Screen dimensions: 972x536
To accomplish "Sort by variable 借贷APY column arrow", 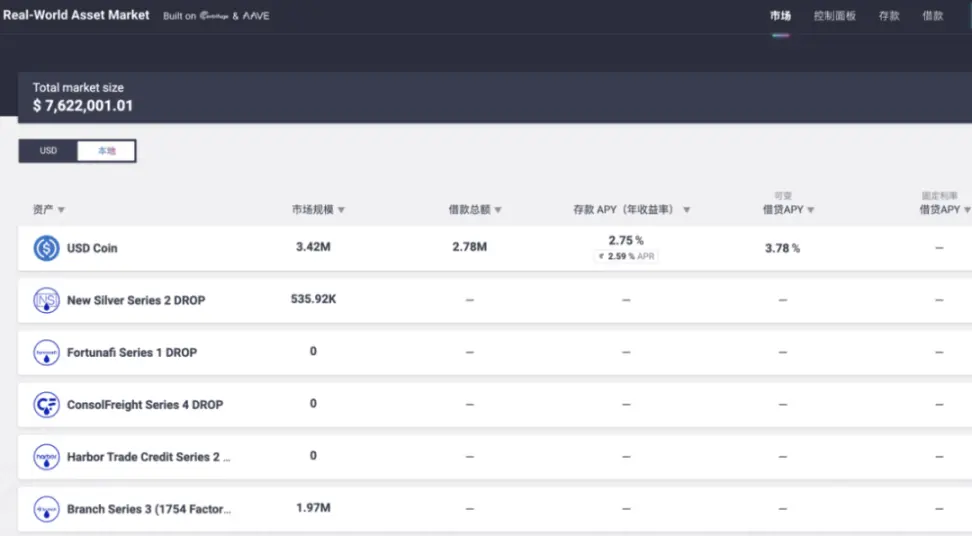I will pos(811,209).
